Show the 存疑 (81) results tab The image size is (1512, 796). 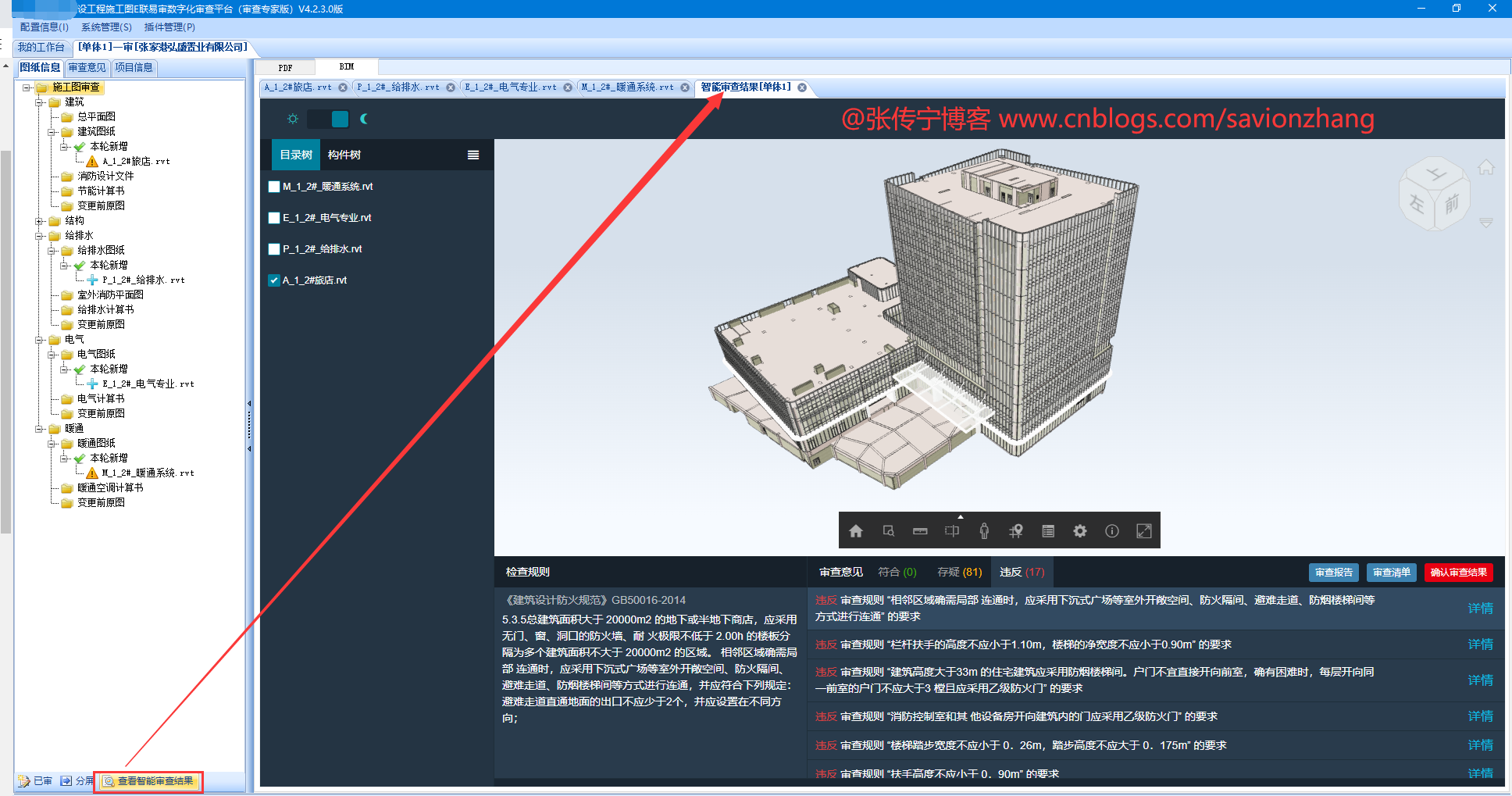(960, 573)
